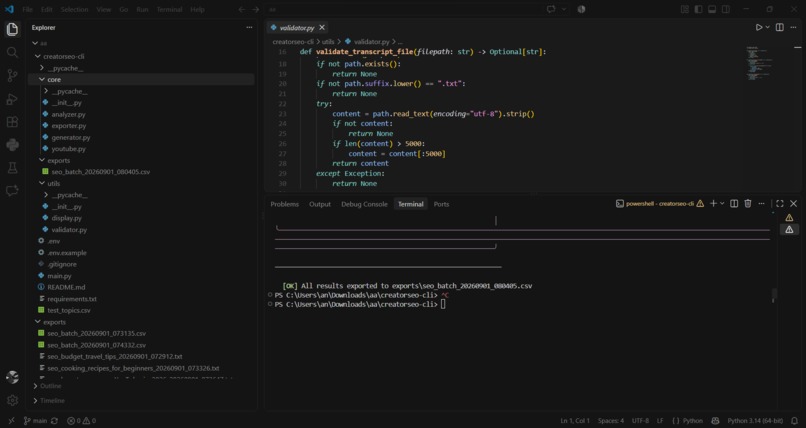Open the Manage gear menu

click(x=12, y=400)
